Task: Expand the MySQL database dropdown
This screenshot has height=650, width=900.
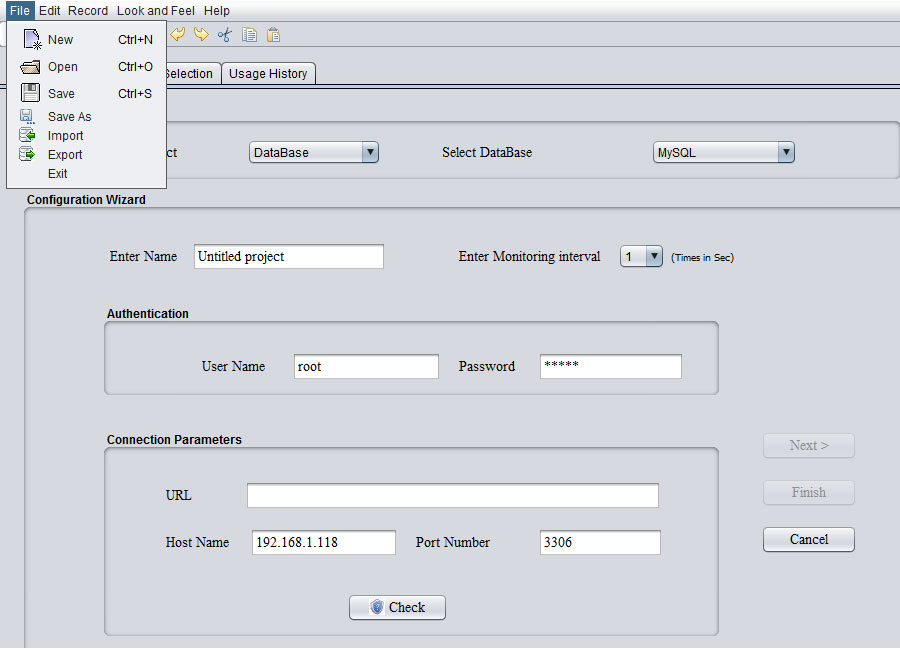Action: pos(723,153)
